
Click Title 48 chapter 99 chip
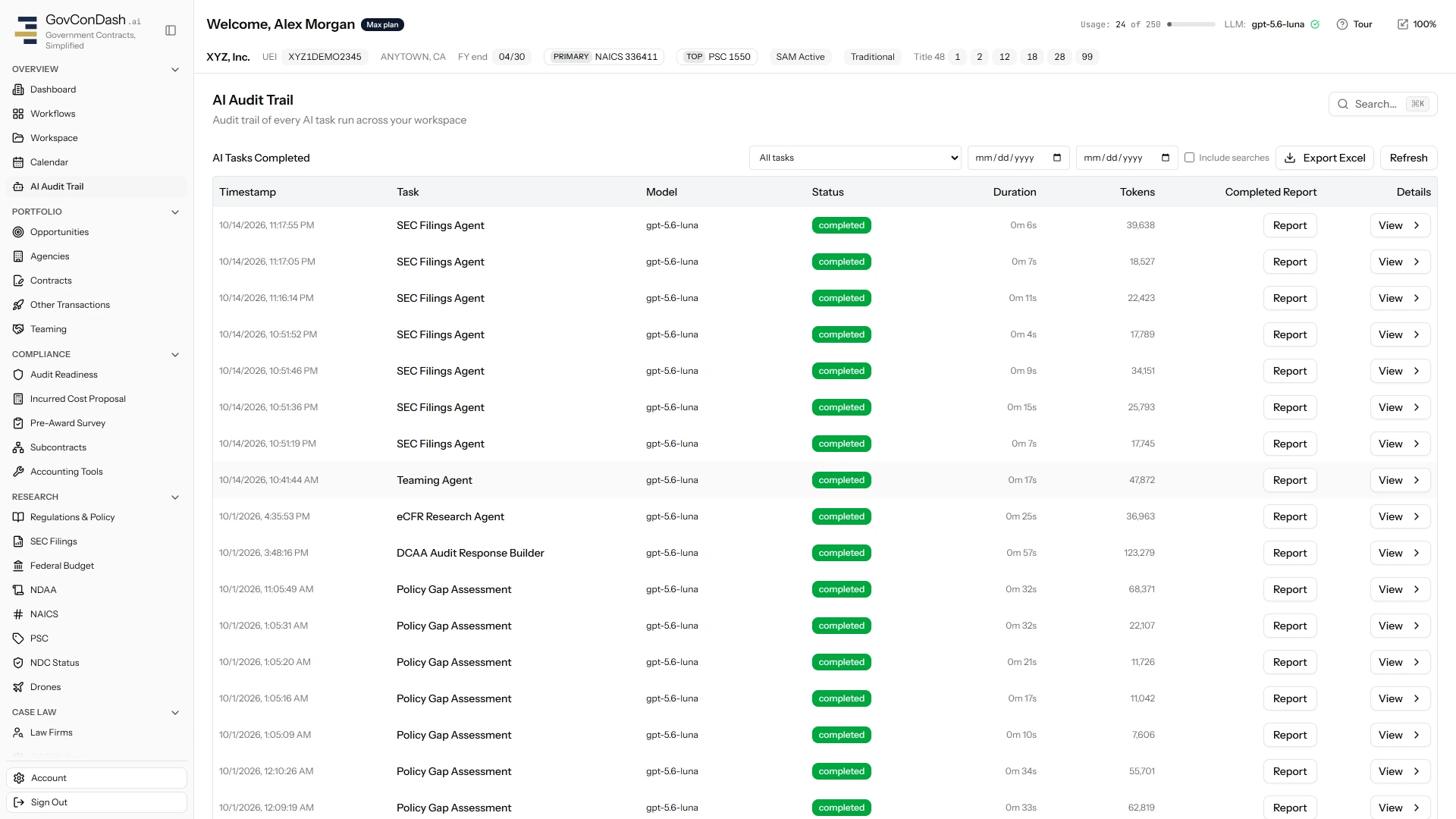click(x=1087, y=57)
